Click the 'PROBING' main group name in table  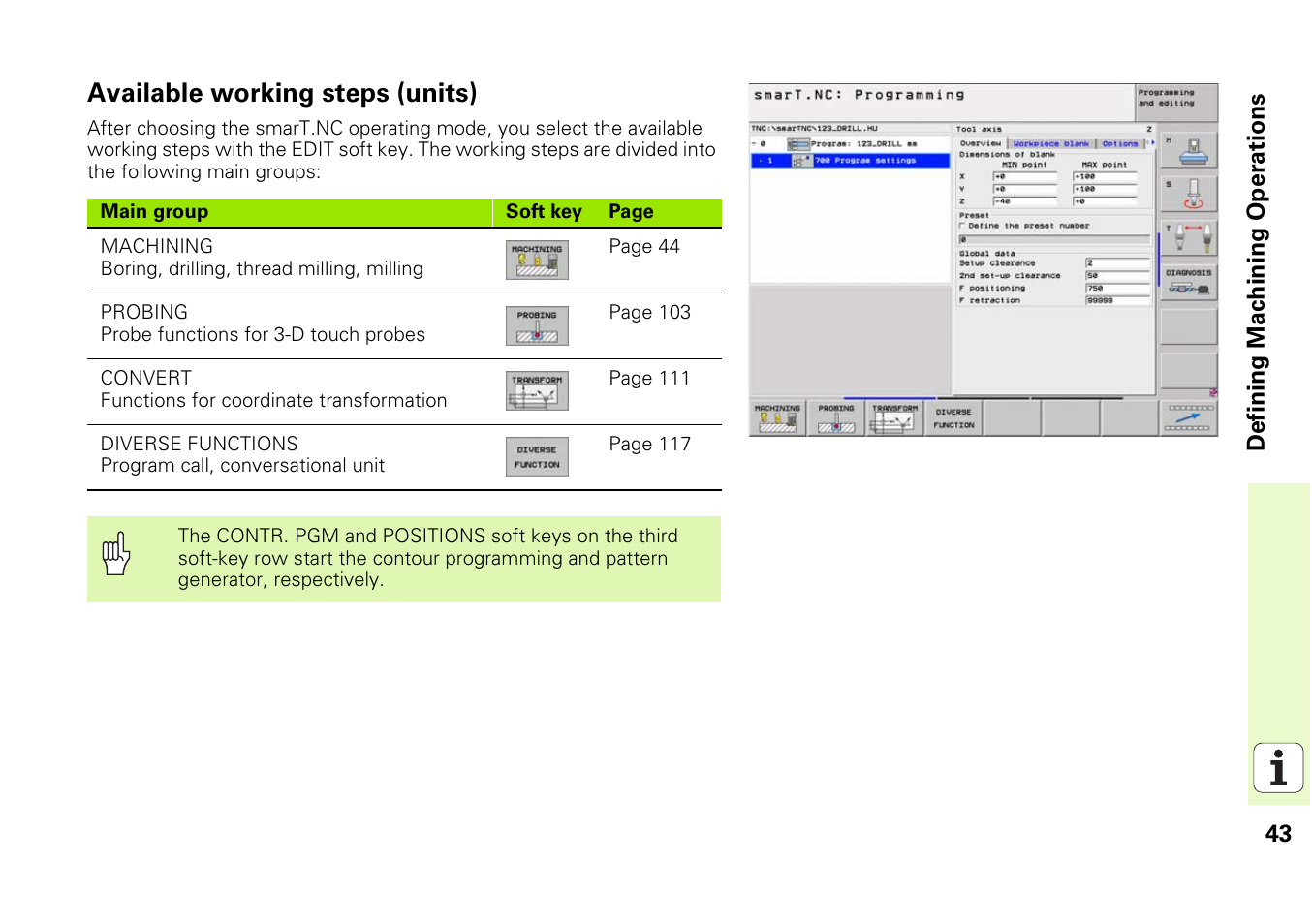[144, 313]
